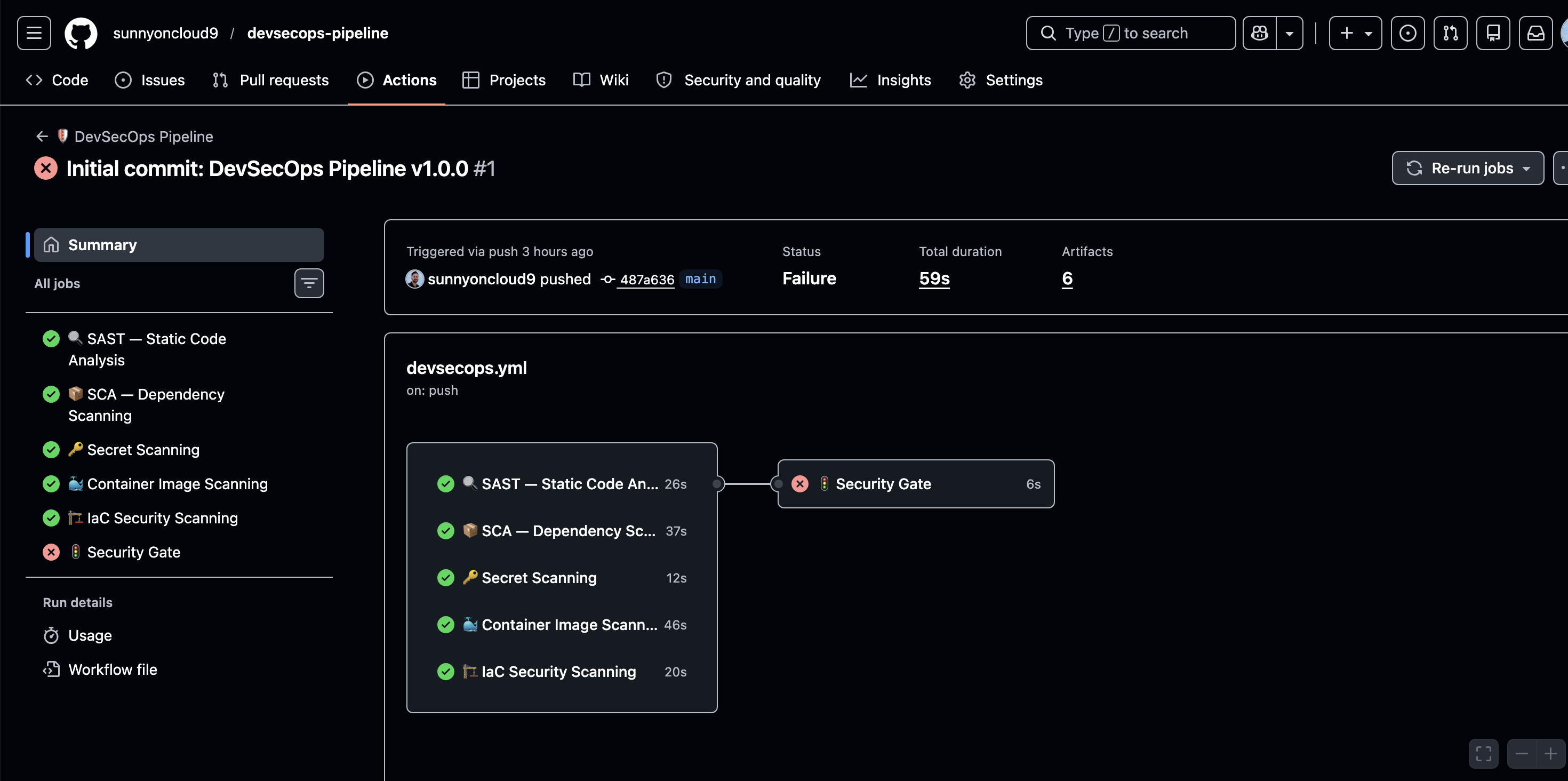
Task: Open Security and quality tab
Action: (x=738, y=81)
